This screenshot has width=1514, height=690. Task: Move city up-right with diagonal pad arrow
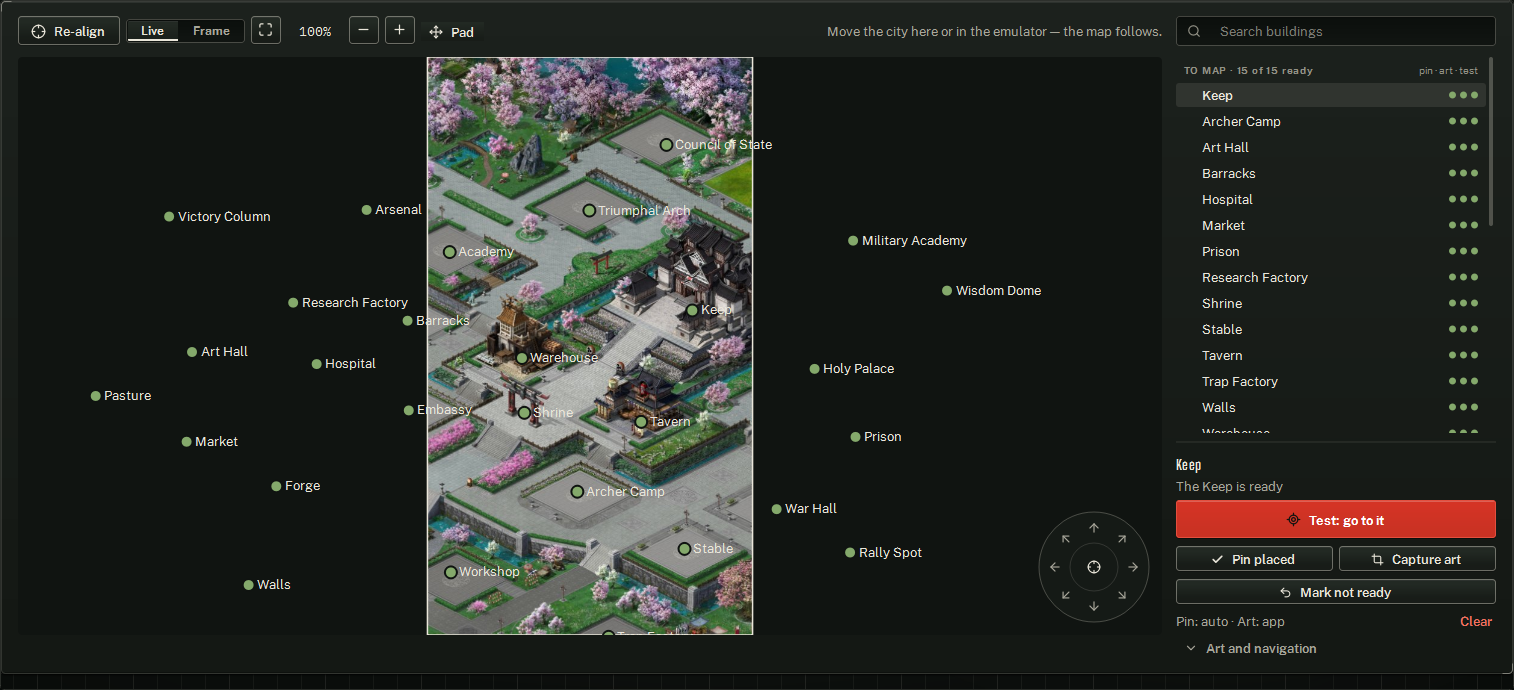(x=1122, y=539)
